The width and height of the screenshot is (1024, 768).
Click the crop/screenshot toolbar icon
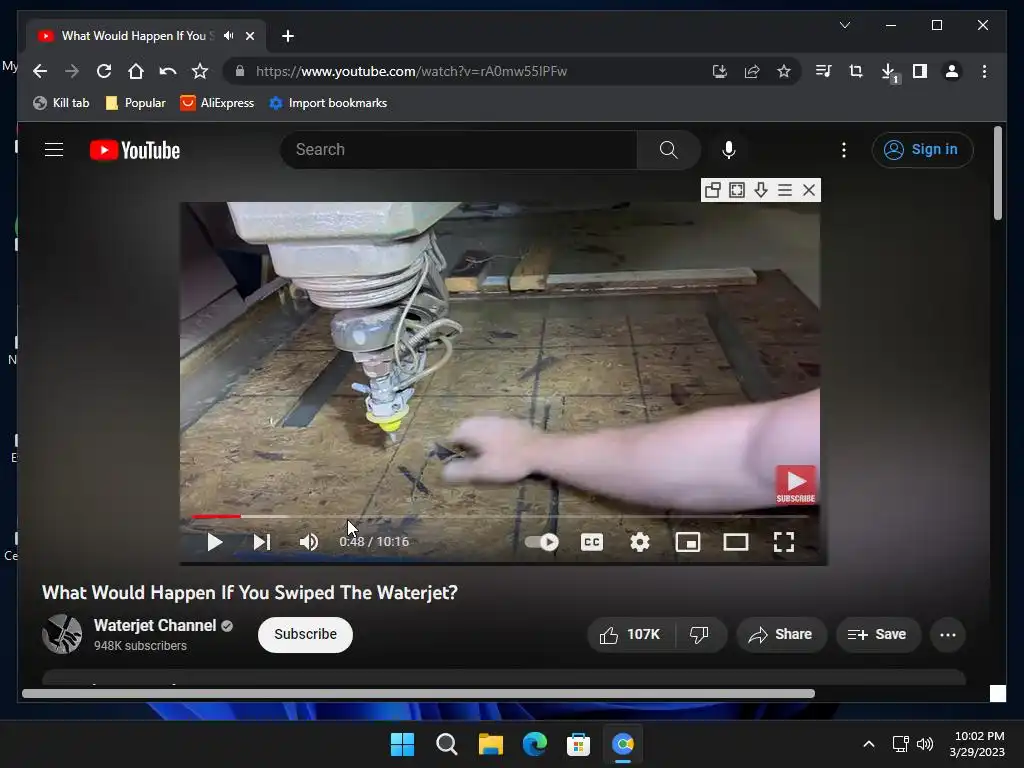(856, 71)
